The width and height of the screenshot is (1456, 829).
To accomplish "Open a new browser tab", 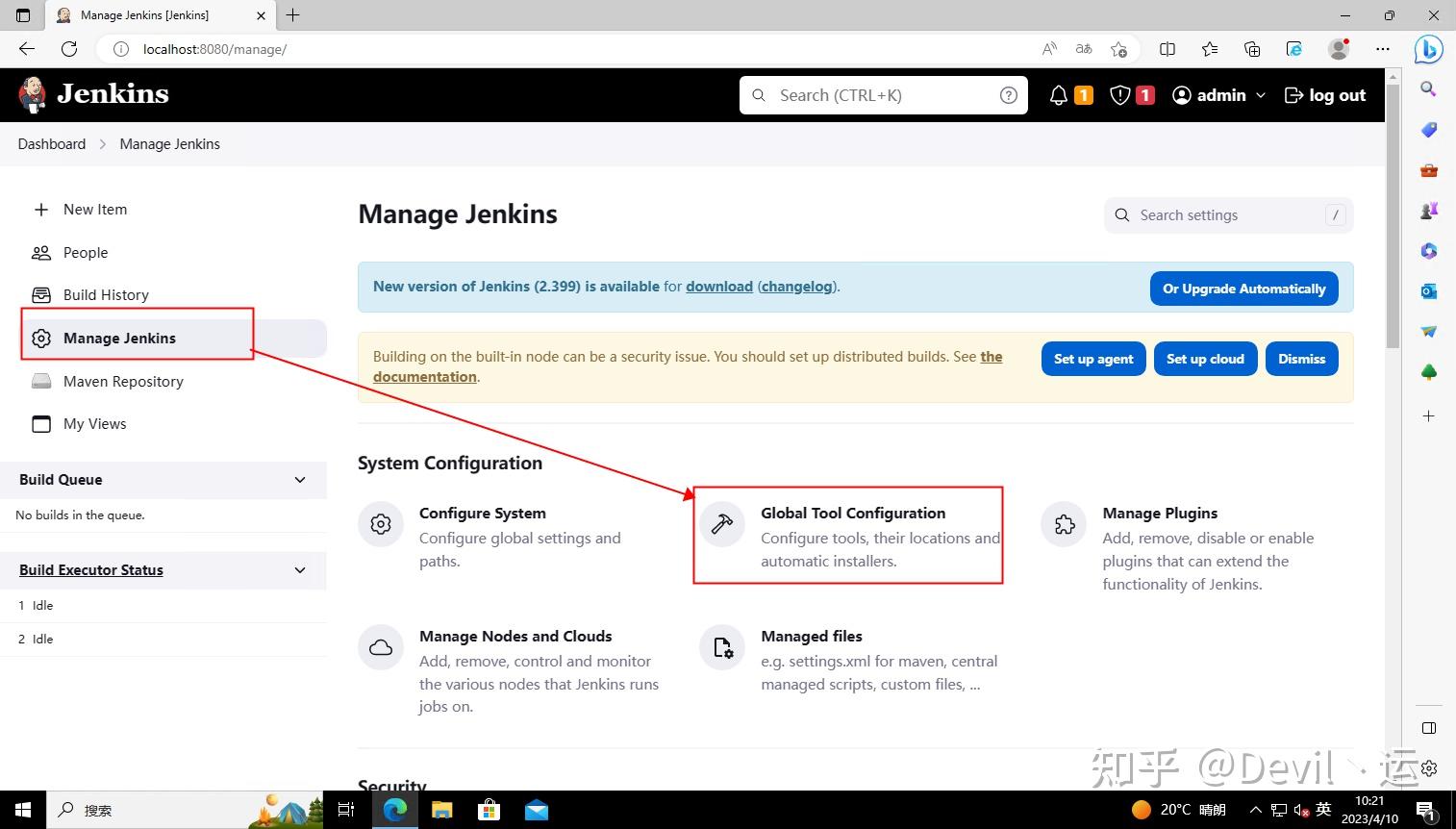I will pos(293,15).
